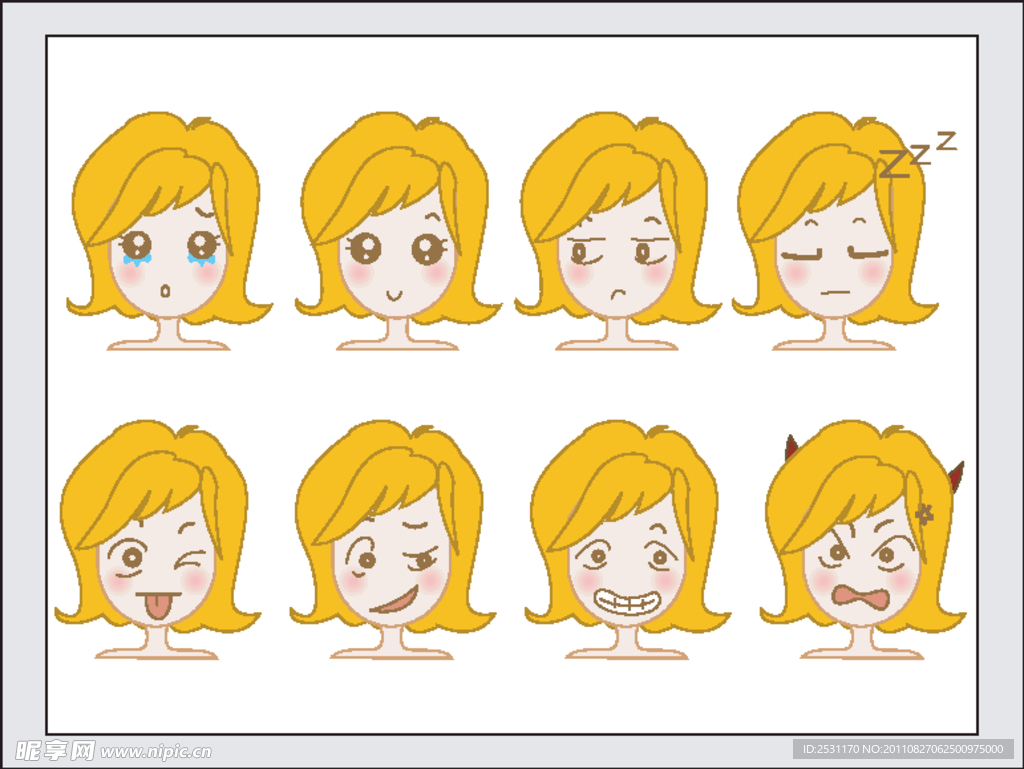Click the right red devil horn

click(x=956, y=477)
